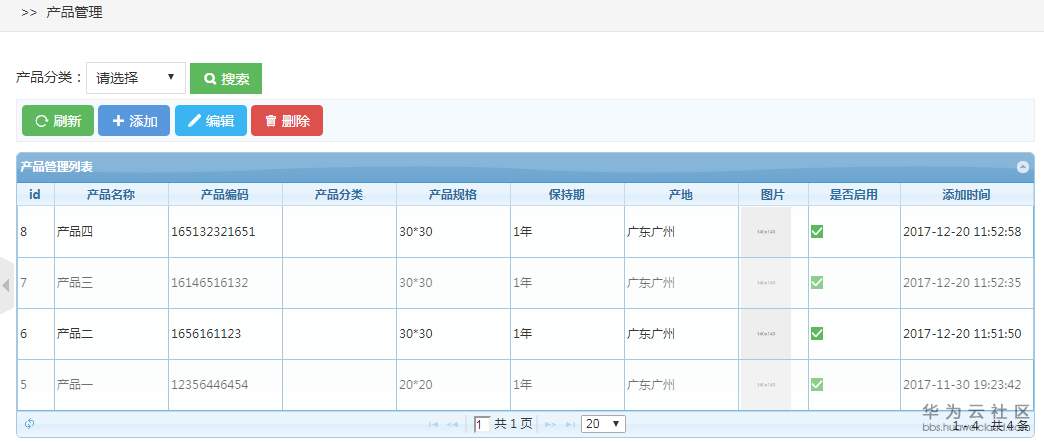Click the pager reload icon at bottom left

point(29,424)
